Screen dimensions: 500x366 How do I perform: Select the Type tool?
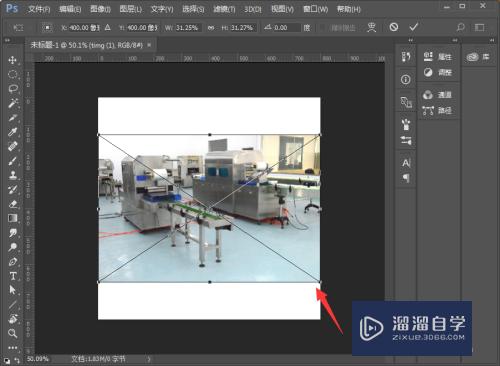13,276
